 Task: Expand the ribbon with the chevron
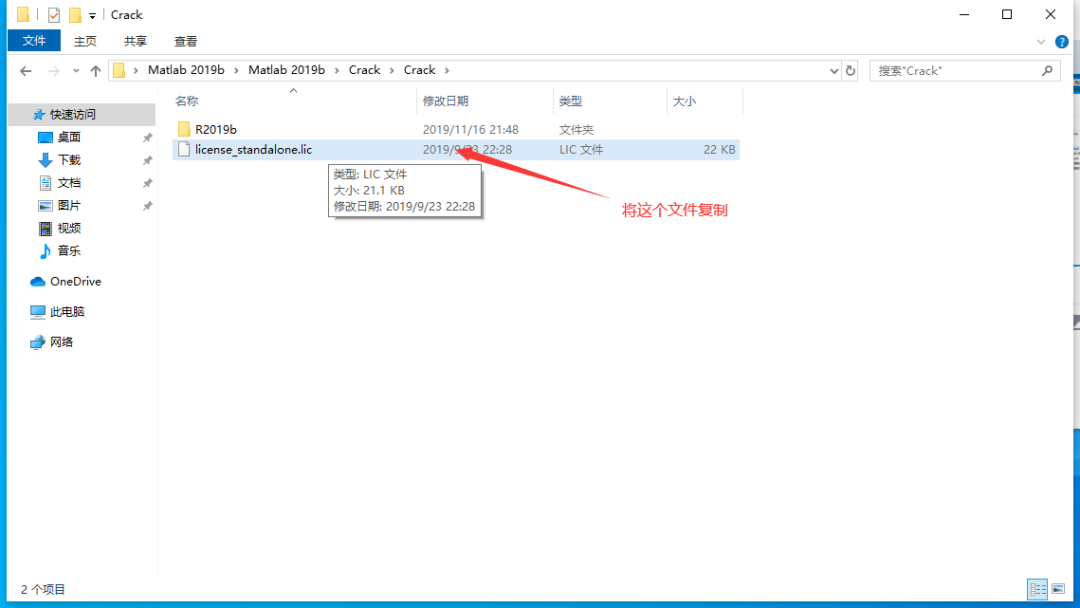1041,42
